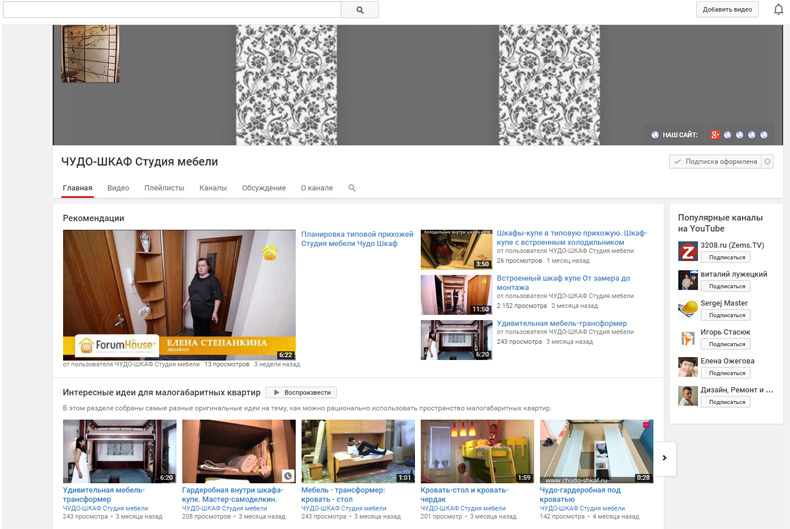Click the channel avatar image on banner
Screen dimensions: 790x529
[90, 54]
